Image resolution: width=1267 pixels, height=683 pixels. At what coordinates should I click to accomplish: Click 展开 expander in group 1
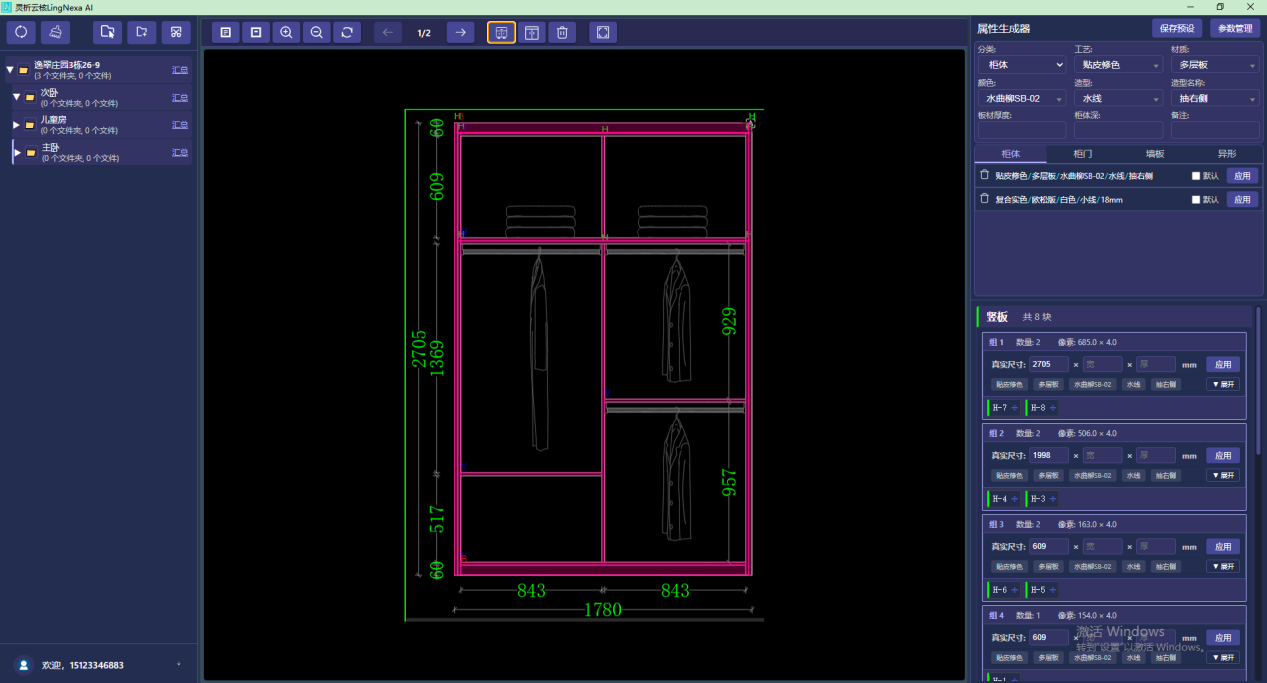click(x=1223, y=384)
